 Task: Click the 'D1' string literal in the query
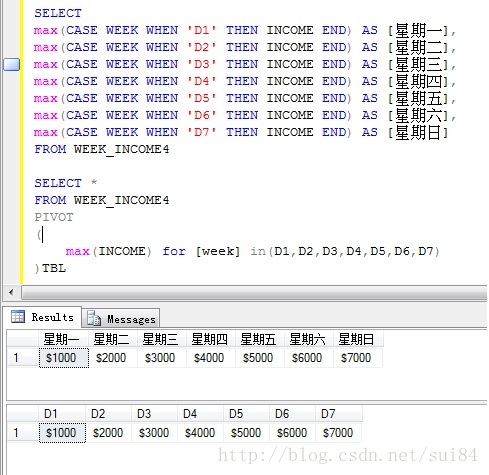(x=201, y=30)
